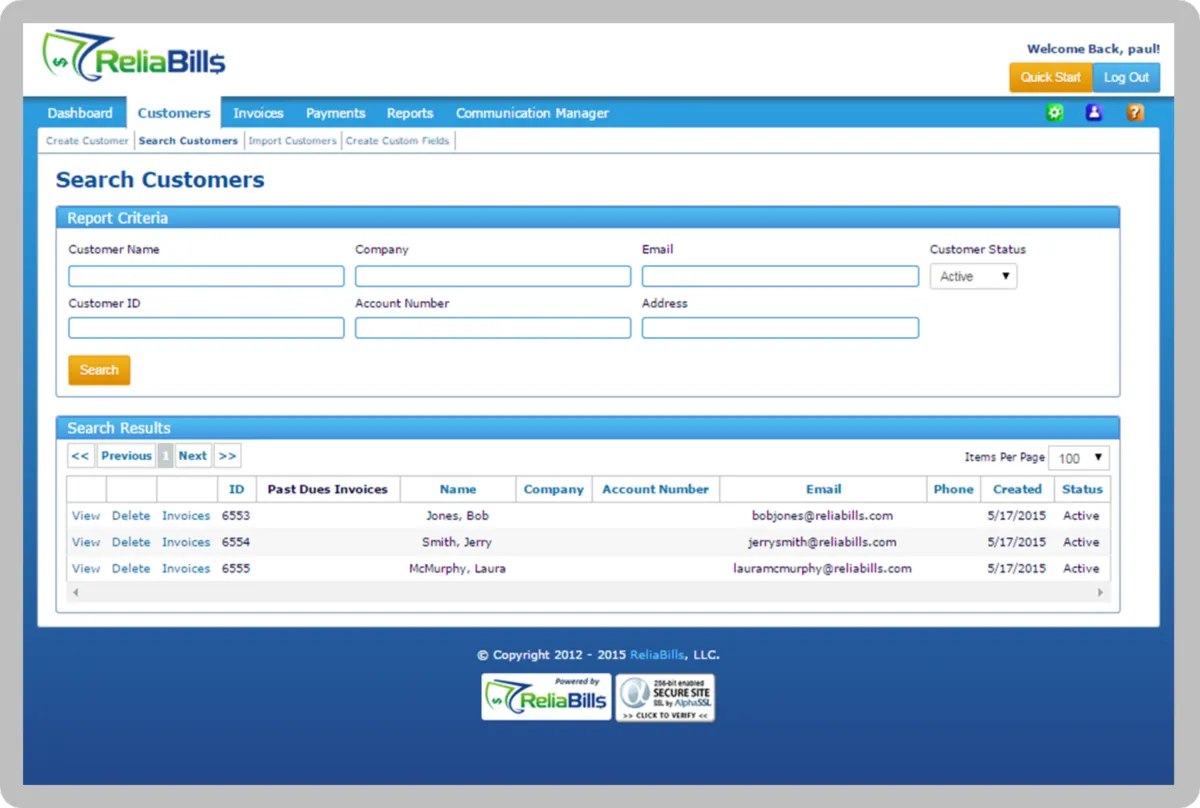The height and width of the screenshot is (808, 1200).
Task: Click the Company input field
Action: 493,276
